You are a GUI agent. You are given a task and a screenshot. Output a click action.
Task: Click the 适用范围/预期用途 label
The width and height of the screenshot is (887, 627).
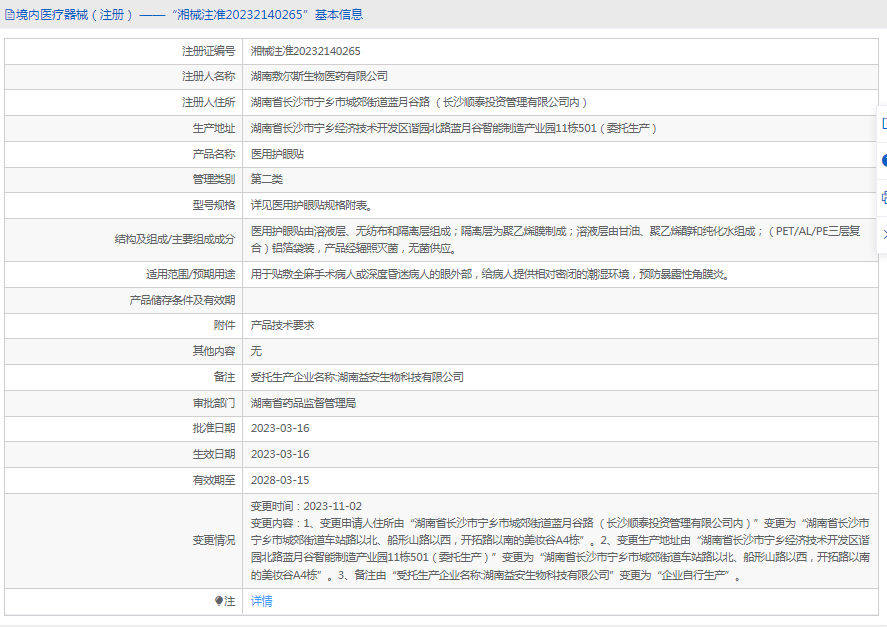[x=191, y=274]
